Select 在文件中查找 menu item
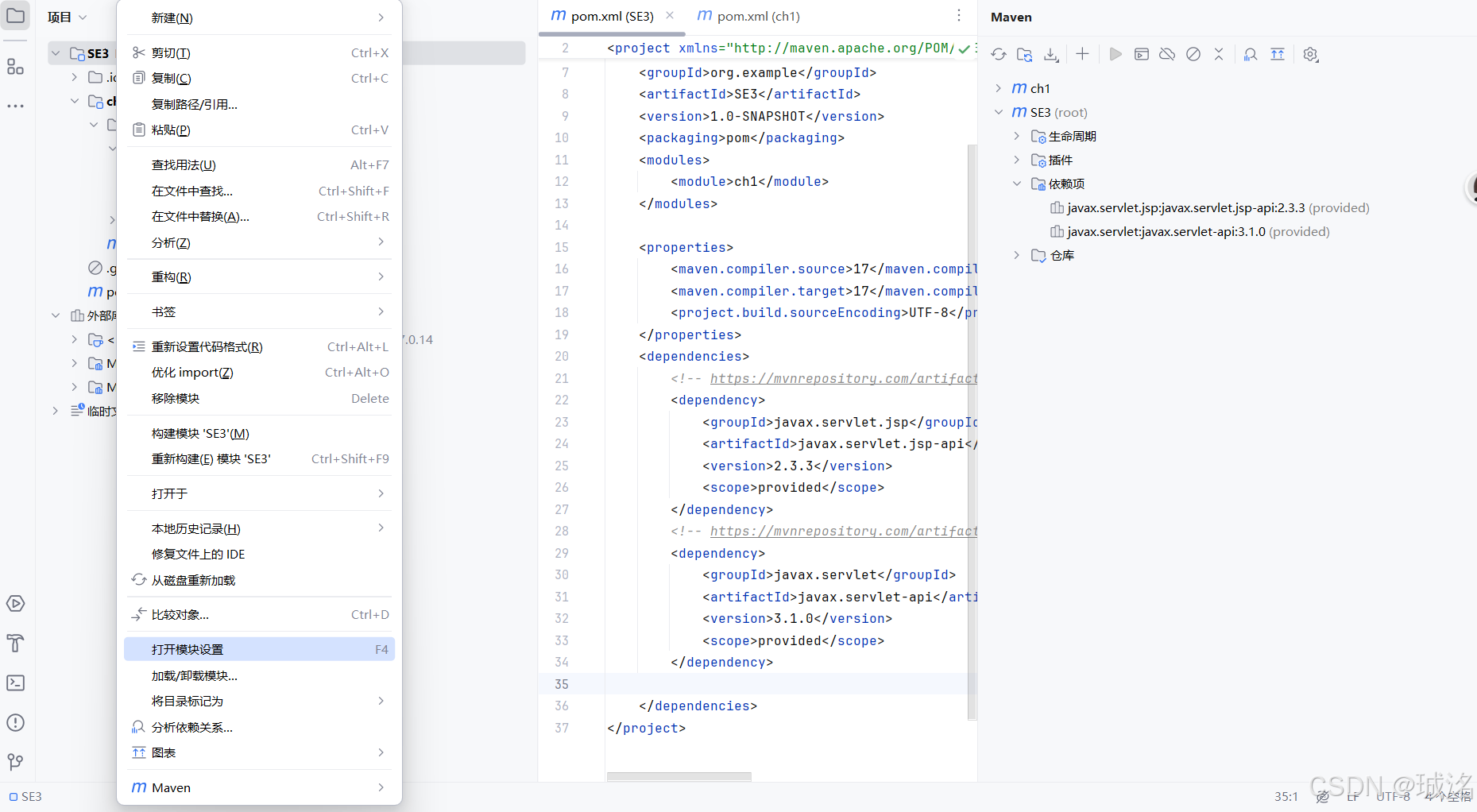Screen dimensions: 1477x812 click(259, 191)
